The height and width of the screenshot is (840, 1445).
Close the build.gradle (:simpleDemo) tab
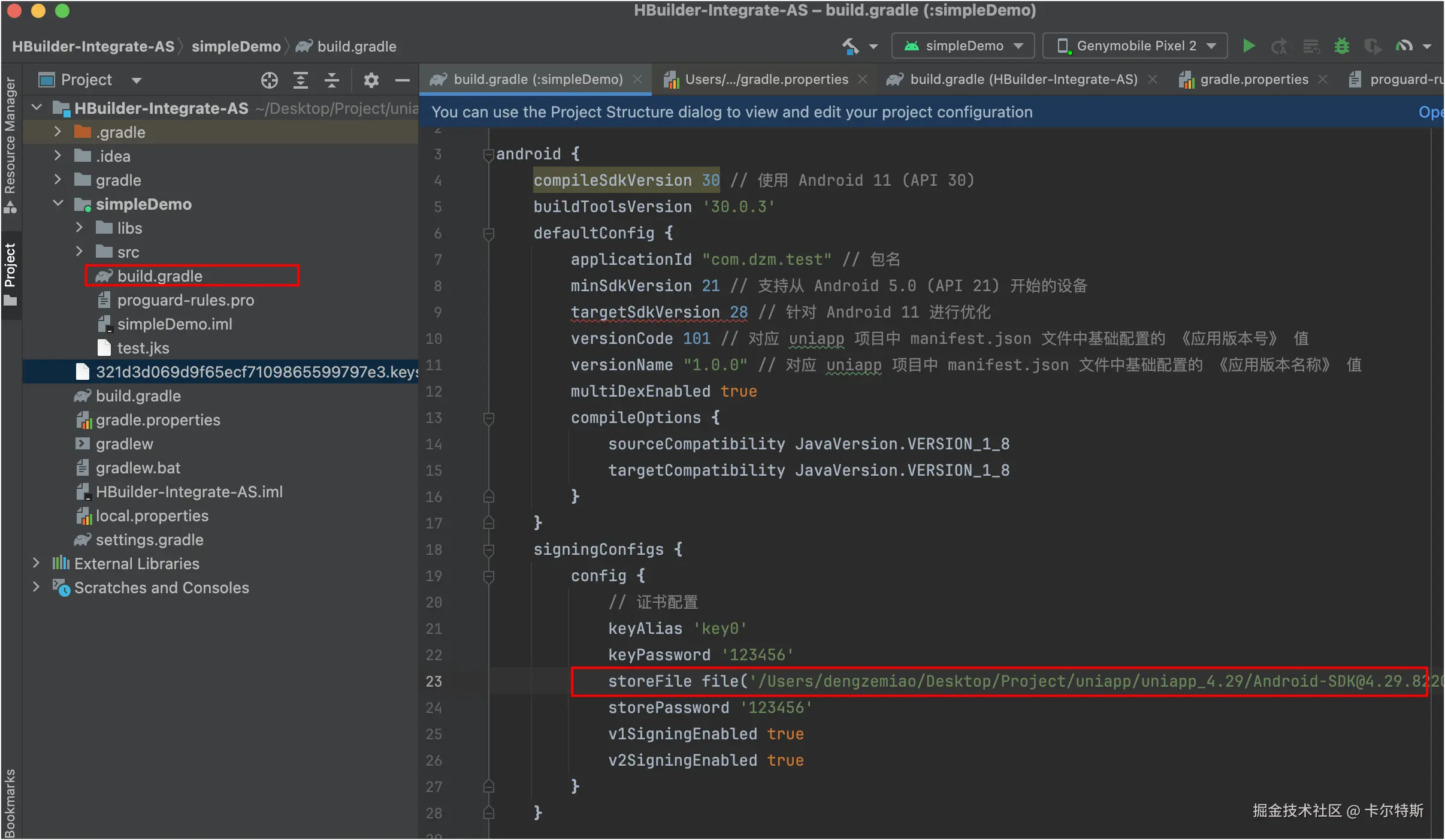638,80
